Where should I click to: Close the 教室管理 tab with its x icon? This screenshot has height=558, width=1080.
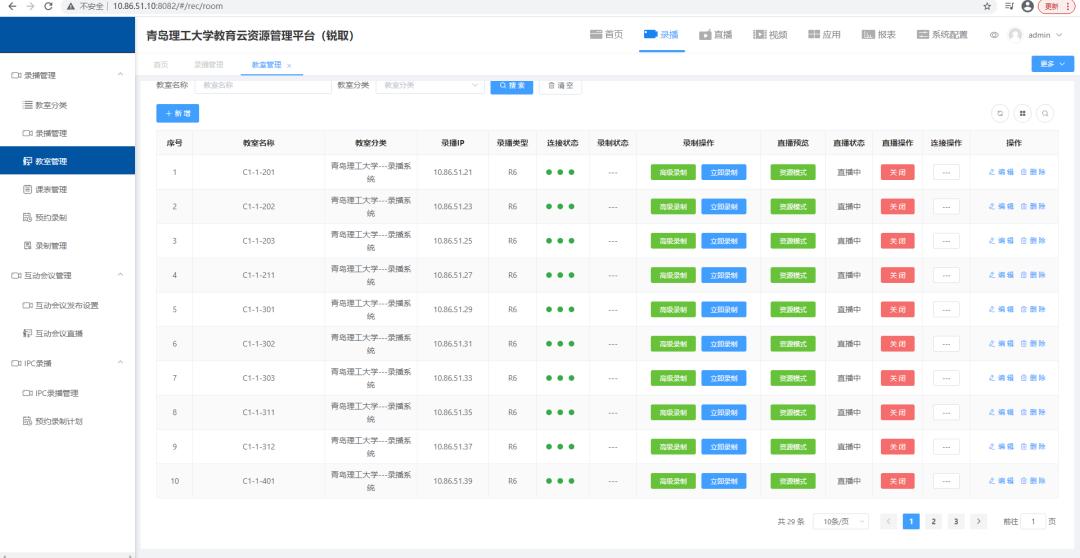(x=289, y=65)
